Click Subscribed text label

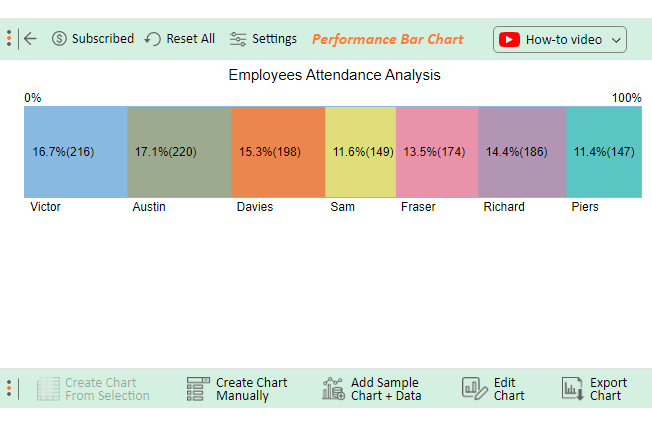(103, 39)
